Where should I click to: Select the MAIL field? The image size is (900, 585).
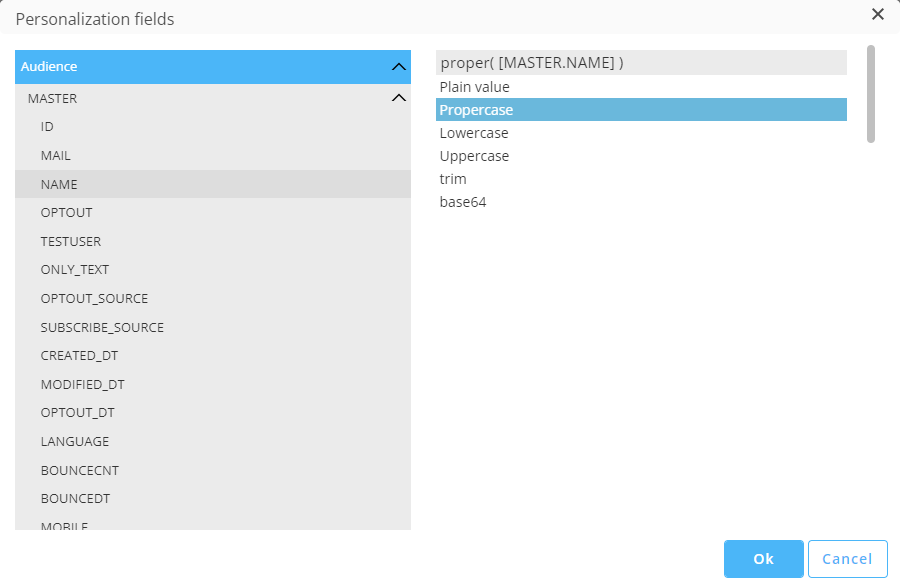55,156
